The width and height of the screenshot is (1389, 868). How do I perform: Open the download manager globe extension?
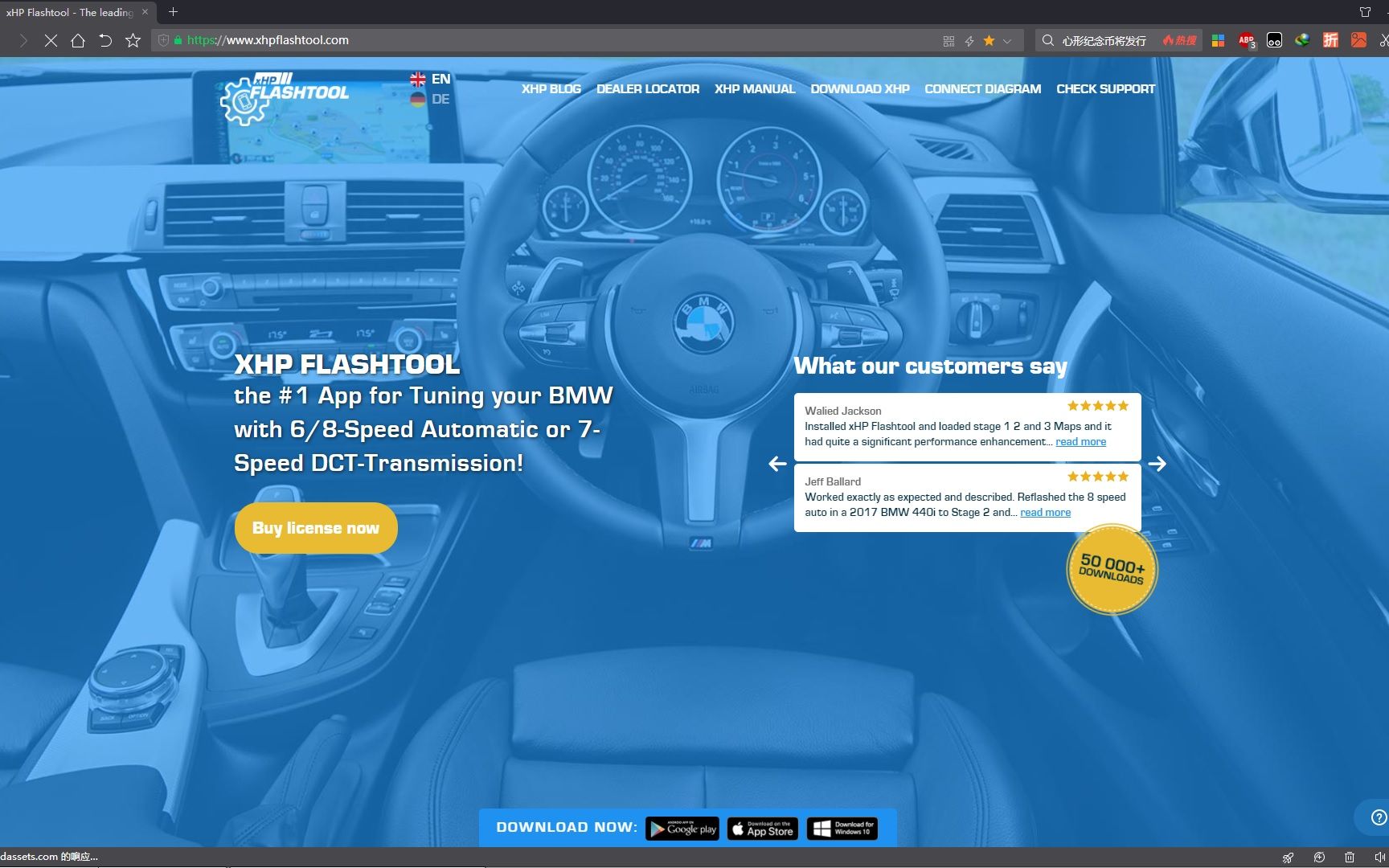coord(1302,40)
